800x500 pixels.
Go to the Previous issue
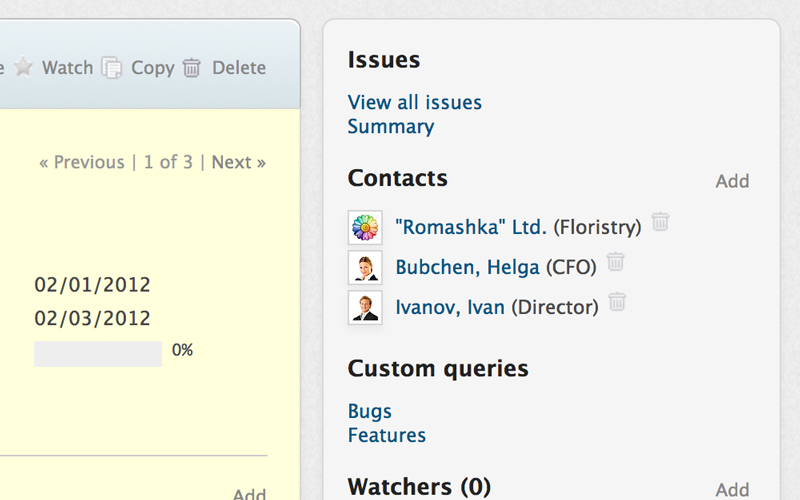pos(82,162)
